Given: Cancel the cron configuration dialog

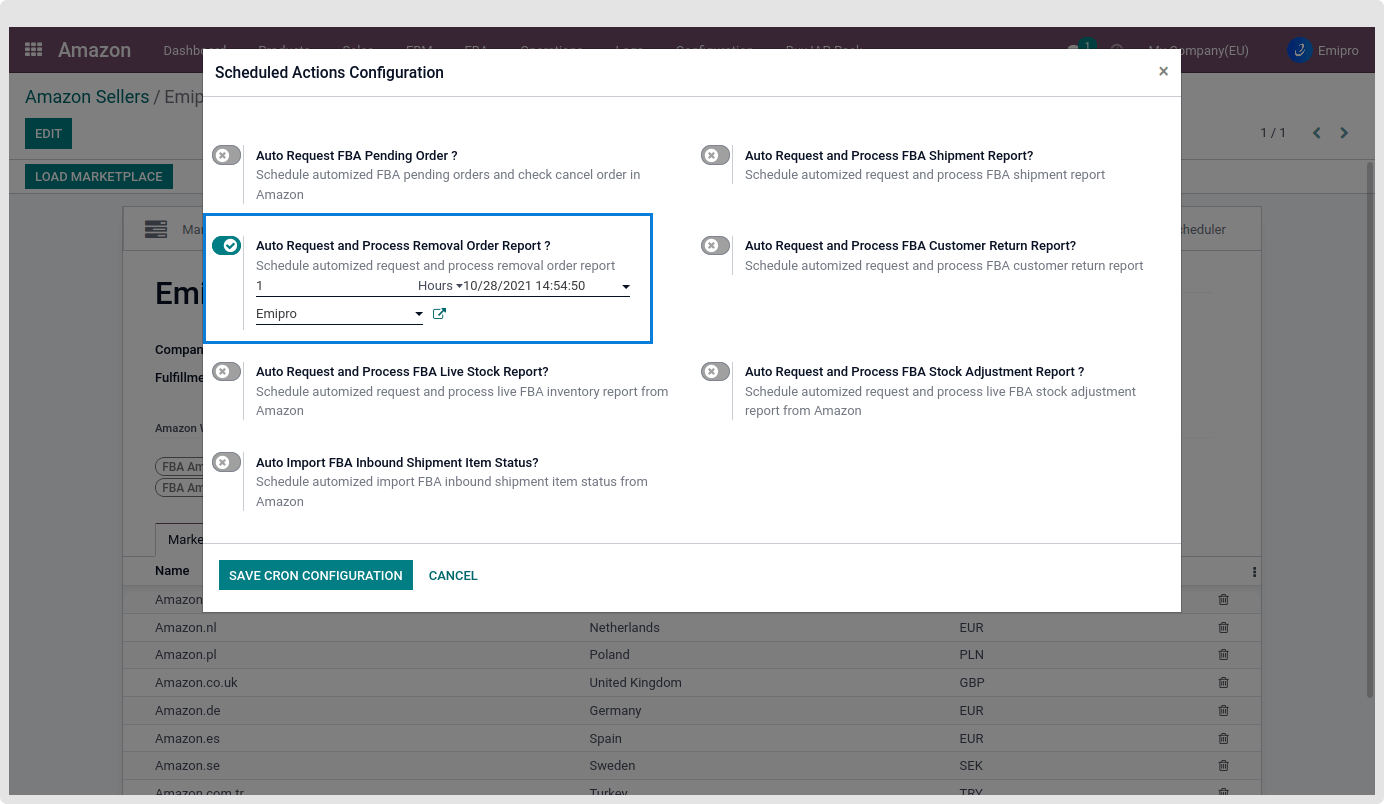Looking at the screenshot, I should 453,575.
